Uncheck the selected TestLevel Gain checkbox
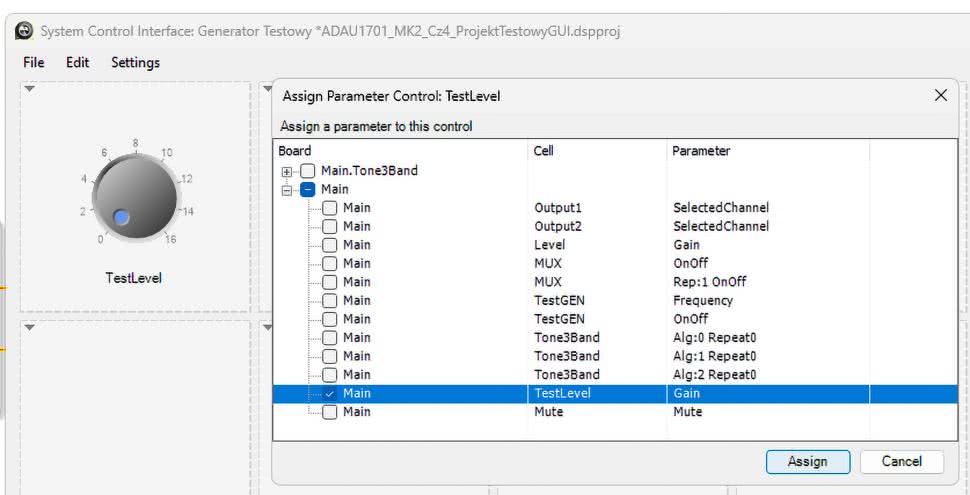Screen dimensions: 970x495 click(x=329, y=393)
